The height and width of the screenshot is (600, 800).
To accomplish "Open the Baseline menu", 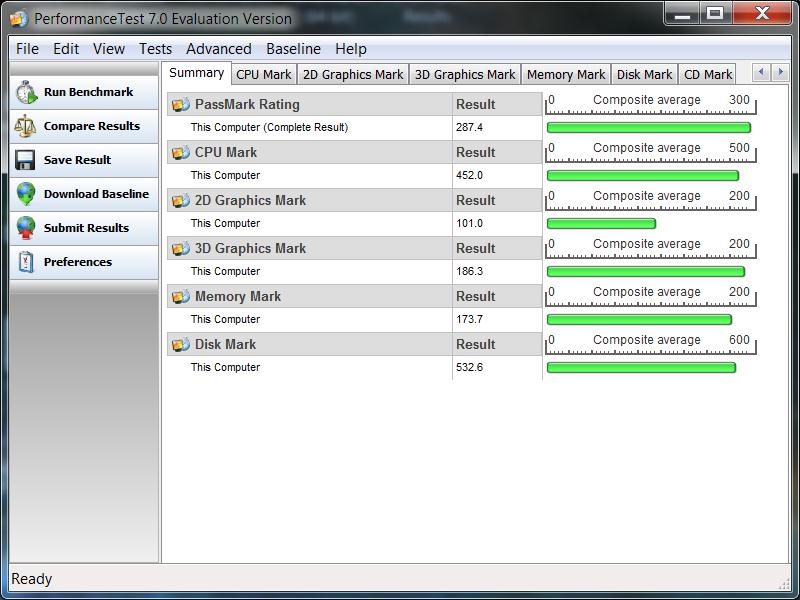I will click(x=293, y=49).
